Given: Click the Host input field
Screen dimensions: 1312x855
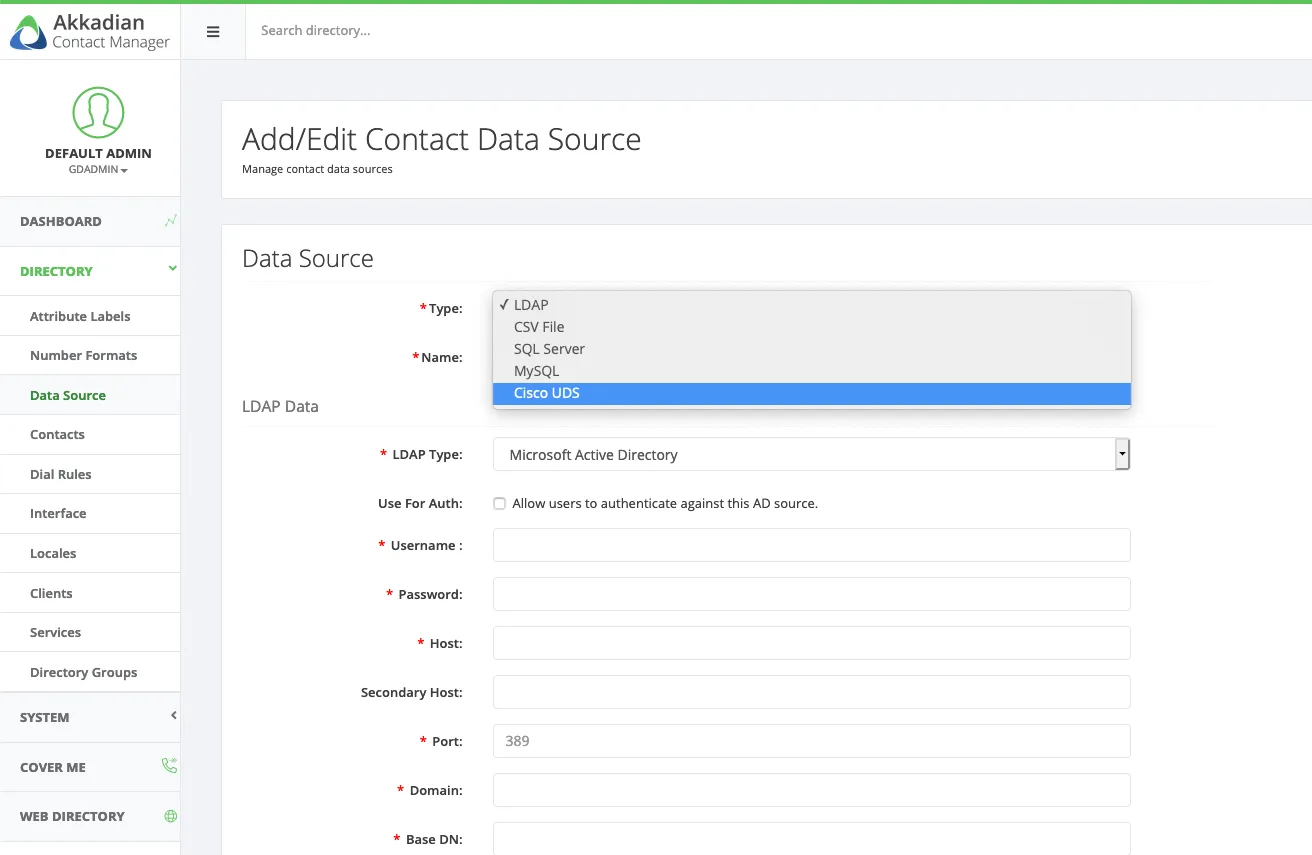Looking at the screenshot, I should point(811,643).
